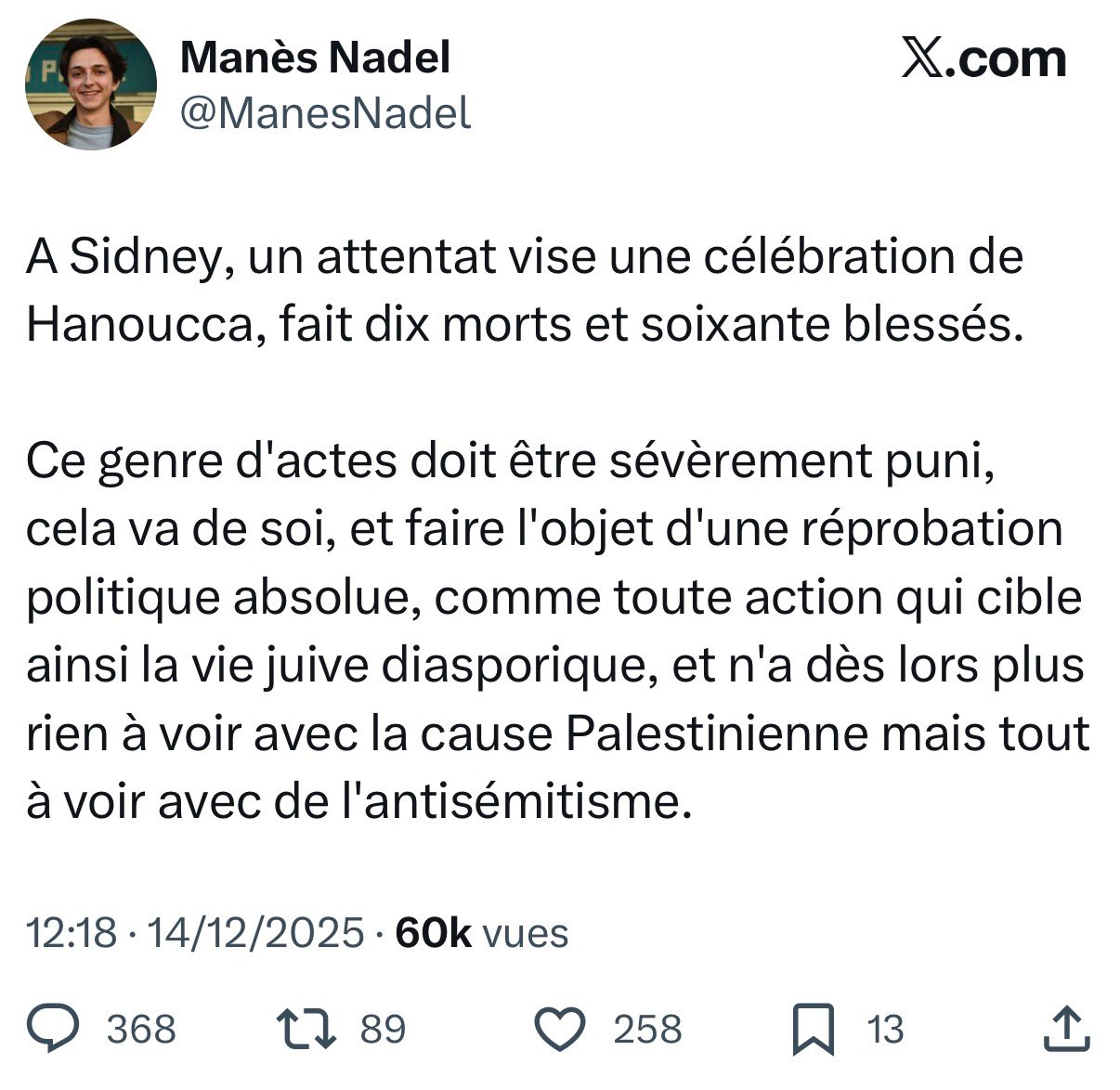Open Manès Nadel's profile picture
Screen dimensions: 1120x1090
point(90,84)
